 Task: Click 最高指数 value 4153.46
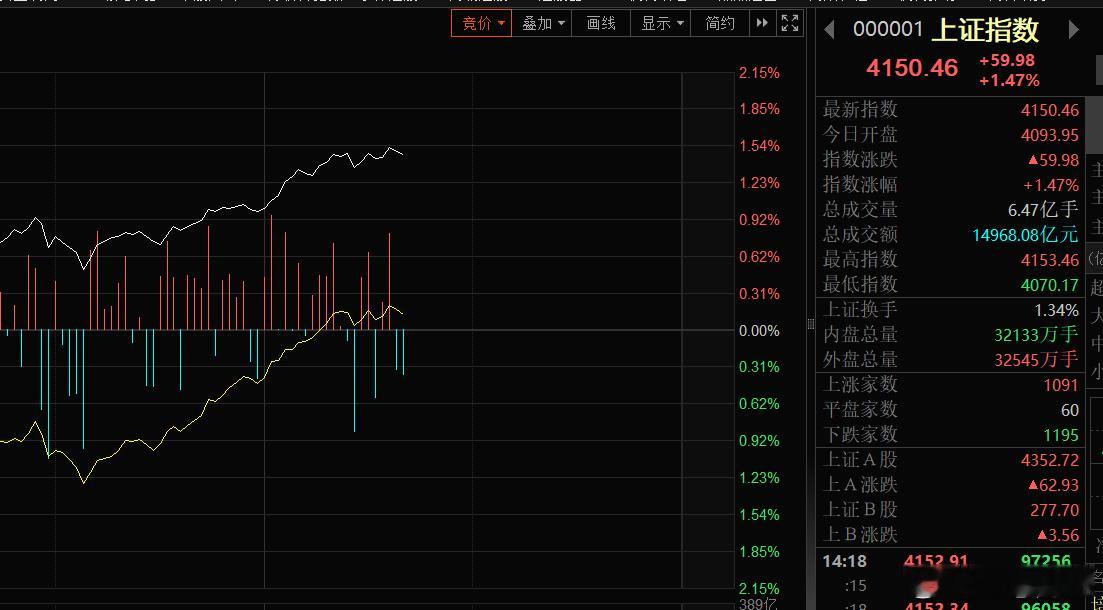pos(1050,260)
